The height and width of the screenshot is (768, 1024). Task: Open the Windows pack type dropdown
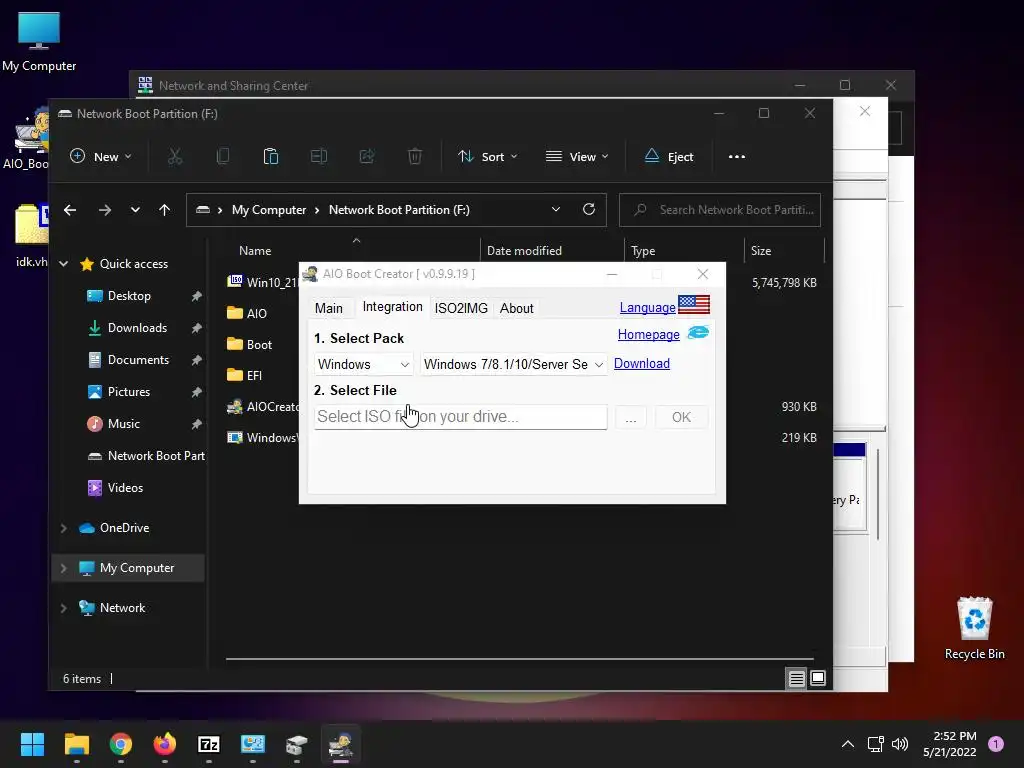363,364
